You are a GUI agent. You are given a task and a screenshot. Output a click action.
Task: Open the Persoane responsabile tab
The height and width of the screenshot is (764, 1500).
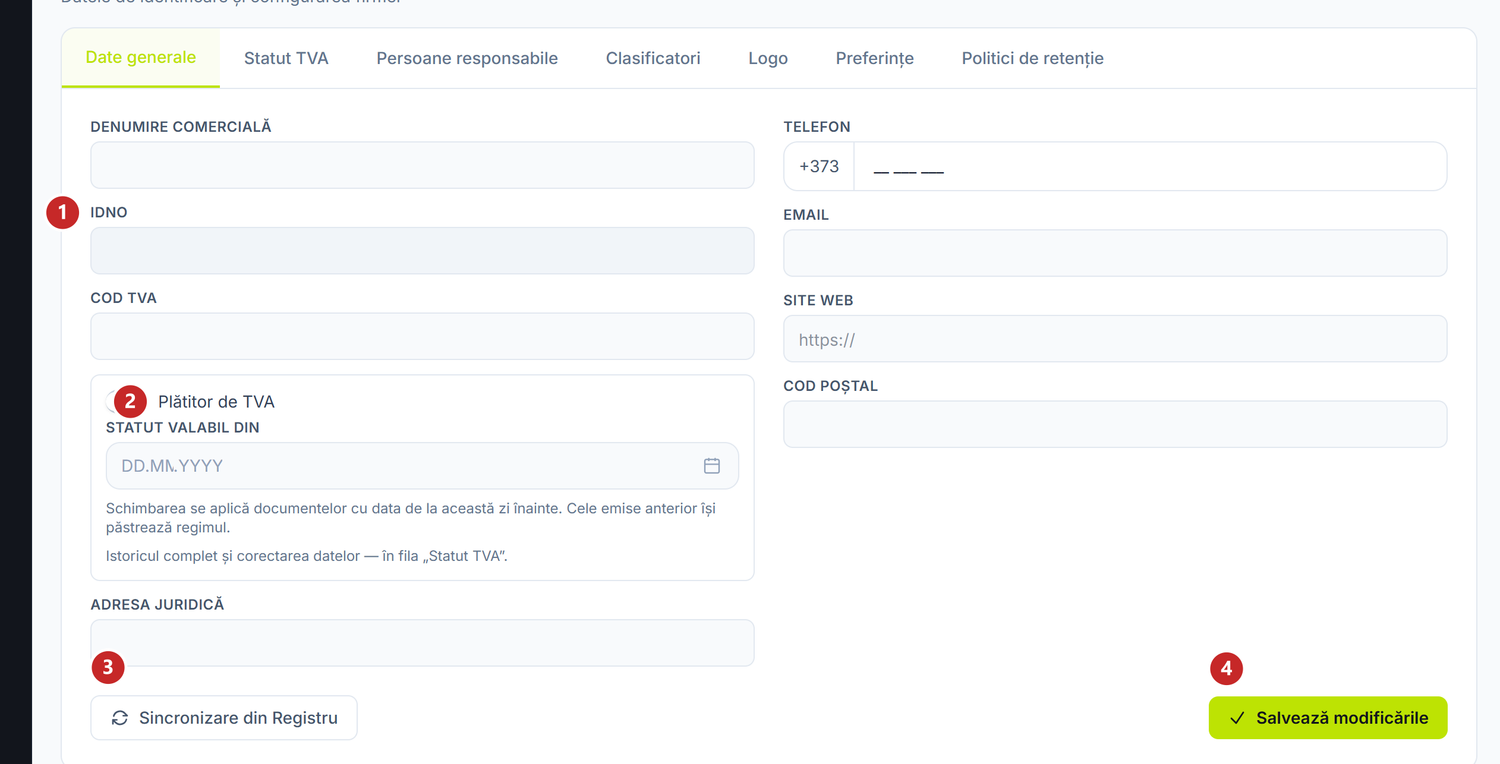click(467, 58)
